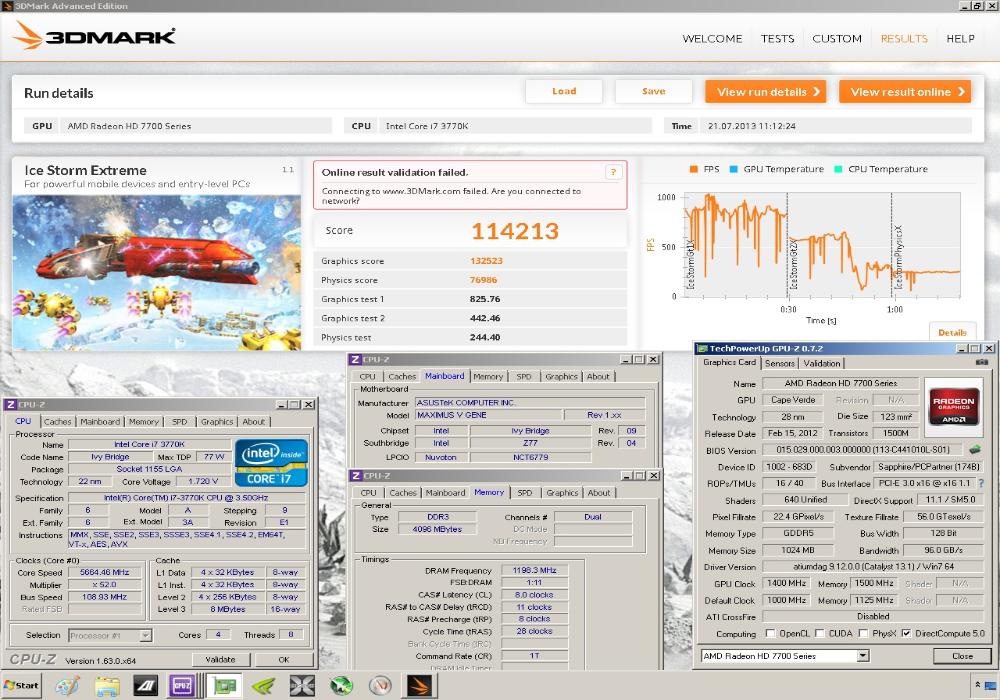Click the CPU-Z Mainboard window title icon
This screenshot has height=700, width=1000.
(x=356, y=360)
